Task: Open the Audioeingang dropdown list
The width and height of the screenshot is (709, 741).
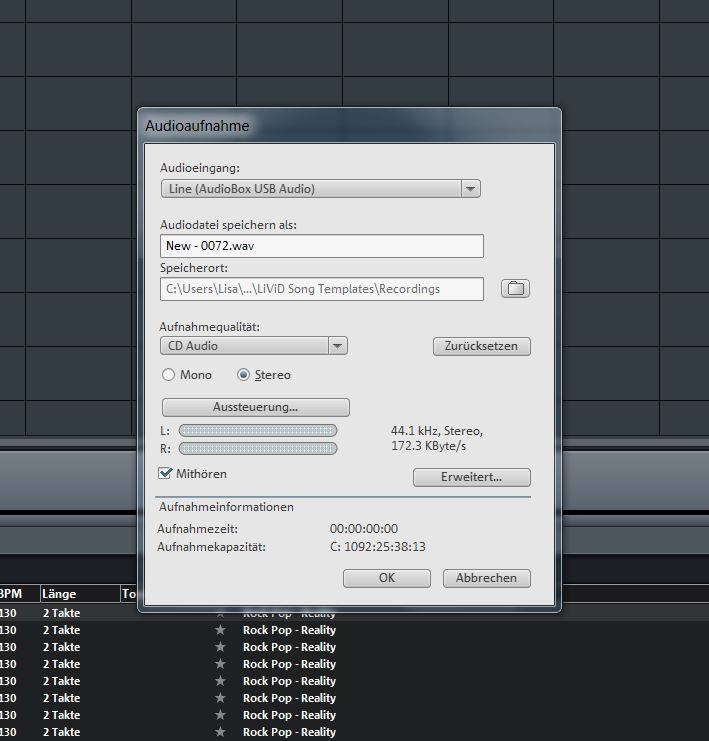Action: tap(470, 188)
